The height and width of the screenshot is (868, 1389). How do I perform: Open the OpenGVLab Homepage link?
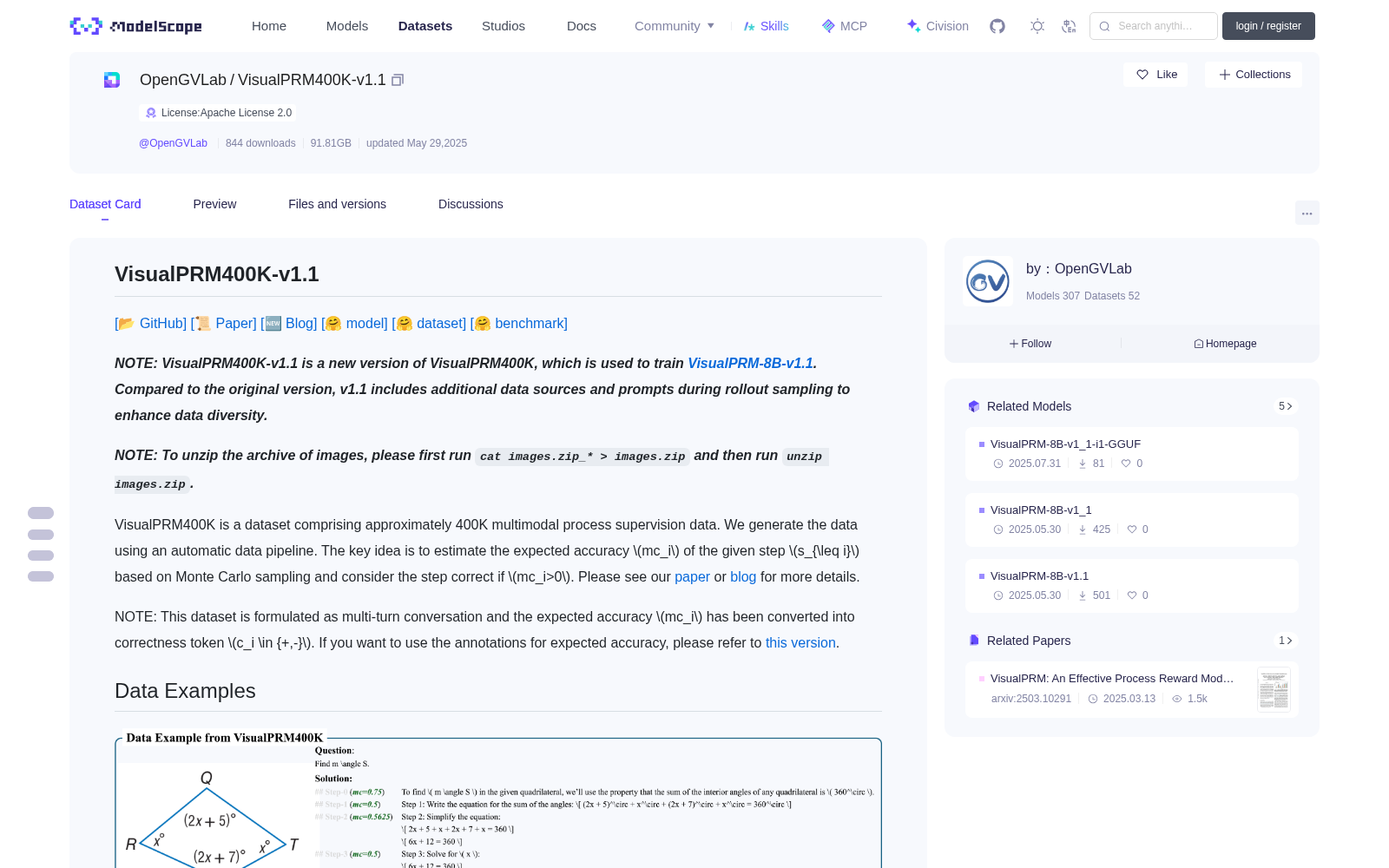click(1225, 344)
